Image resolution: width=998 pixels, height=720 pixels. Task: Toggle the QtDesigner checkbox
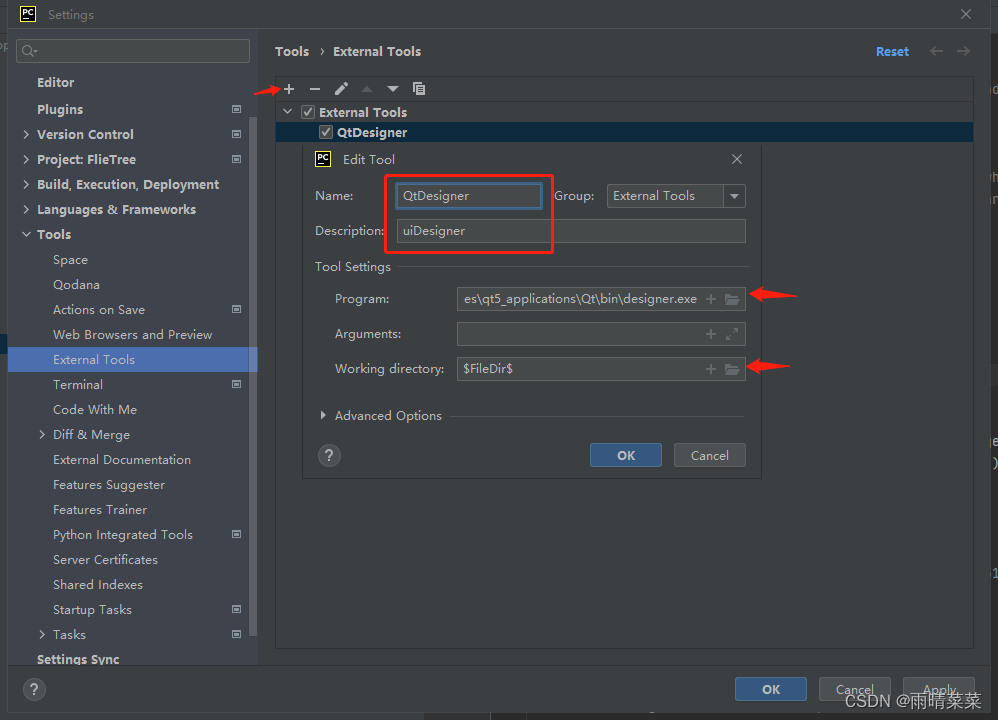pos(326,132)
